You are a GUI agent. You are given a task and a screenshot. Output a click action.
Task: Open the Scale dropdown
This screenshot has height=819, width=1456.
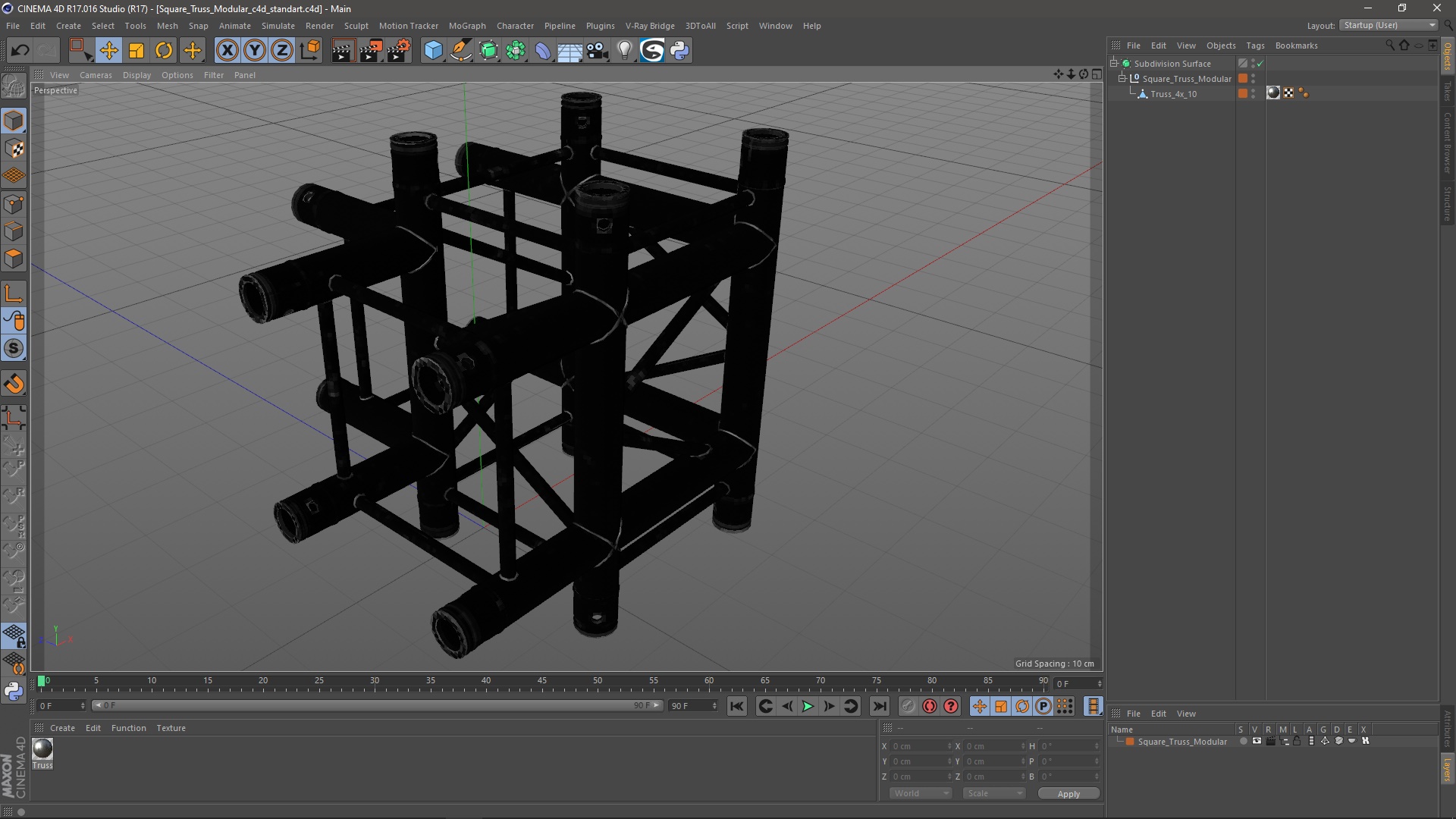[994, 793]
